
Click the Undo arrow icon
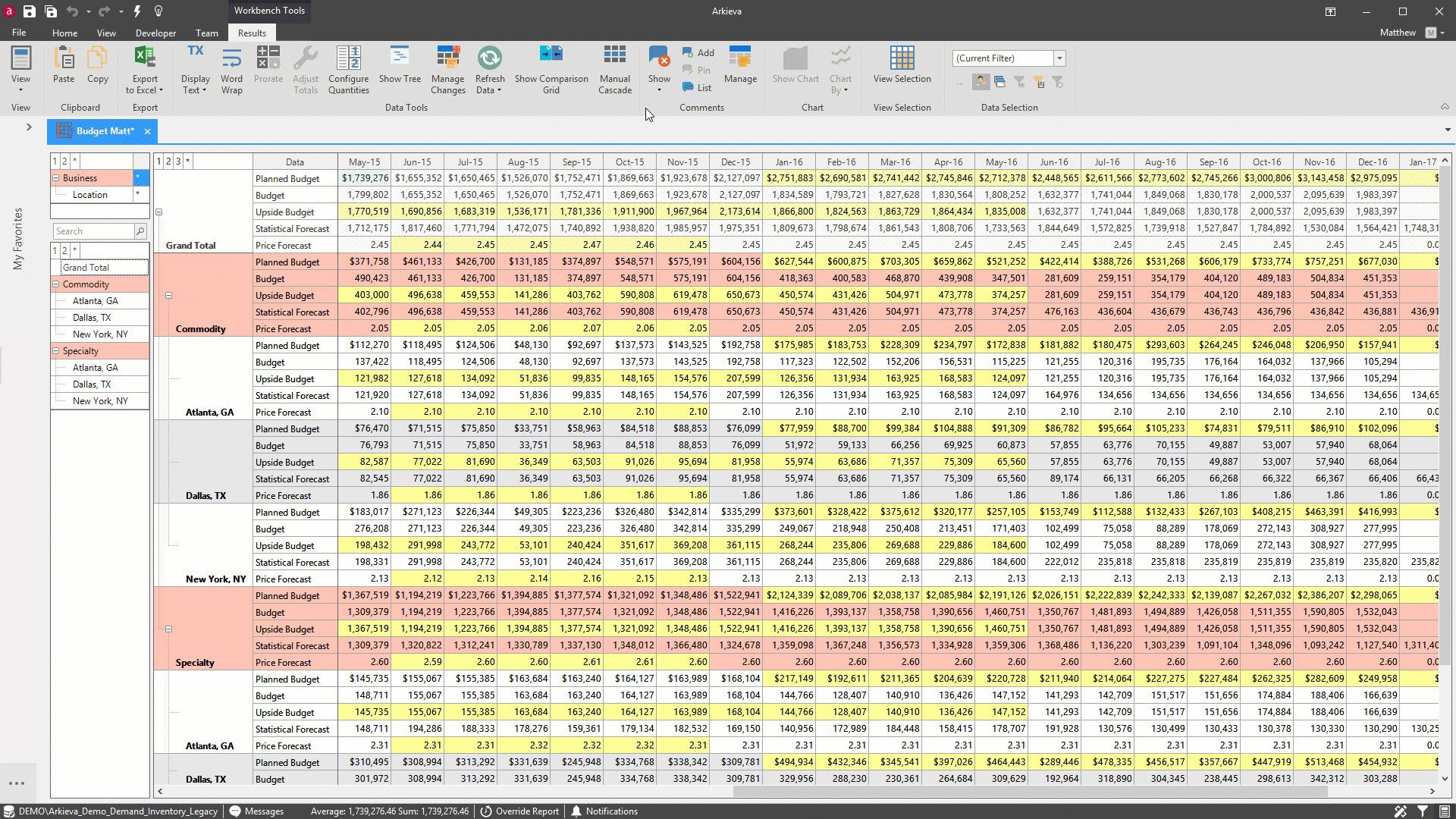coord(72,11)
